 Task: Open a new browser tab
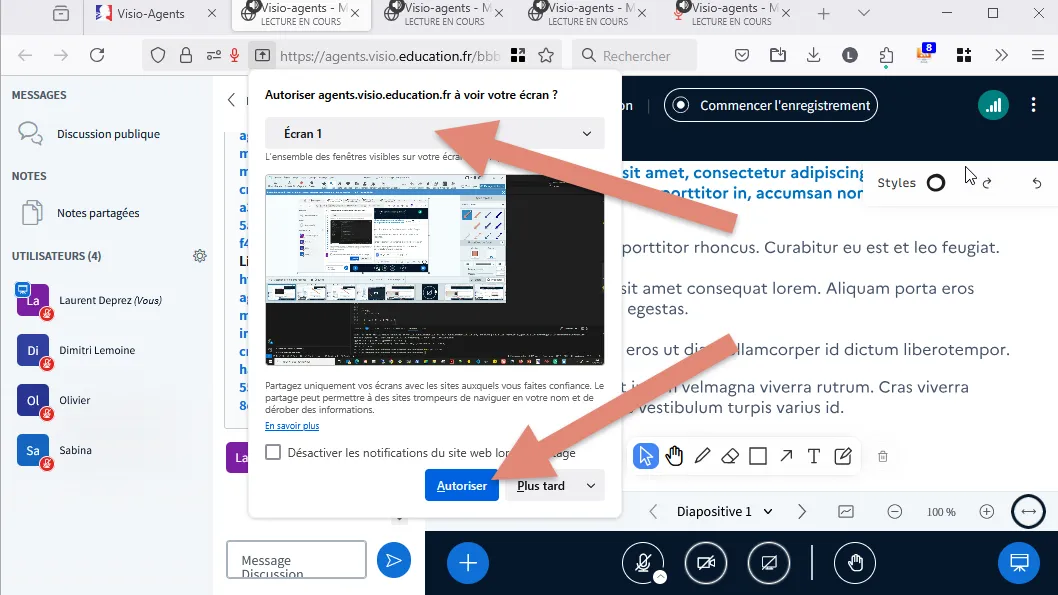[823, 13]
